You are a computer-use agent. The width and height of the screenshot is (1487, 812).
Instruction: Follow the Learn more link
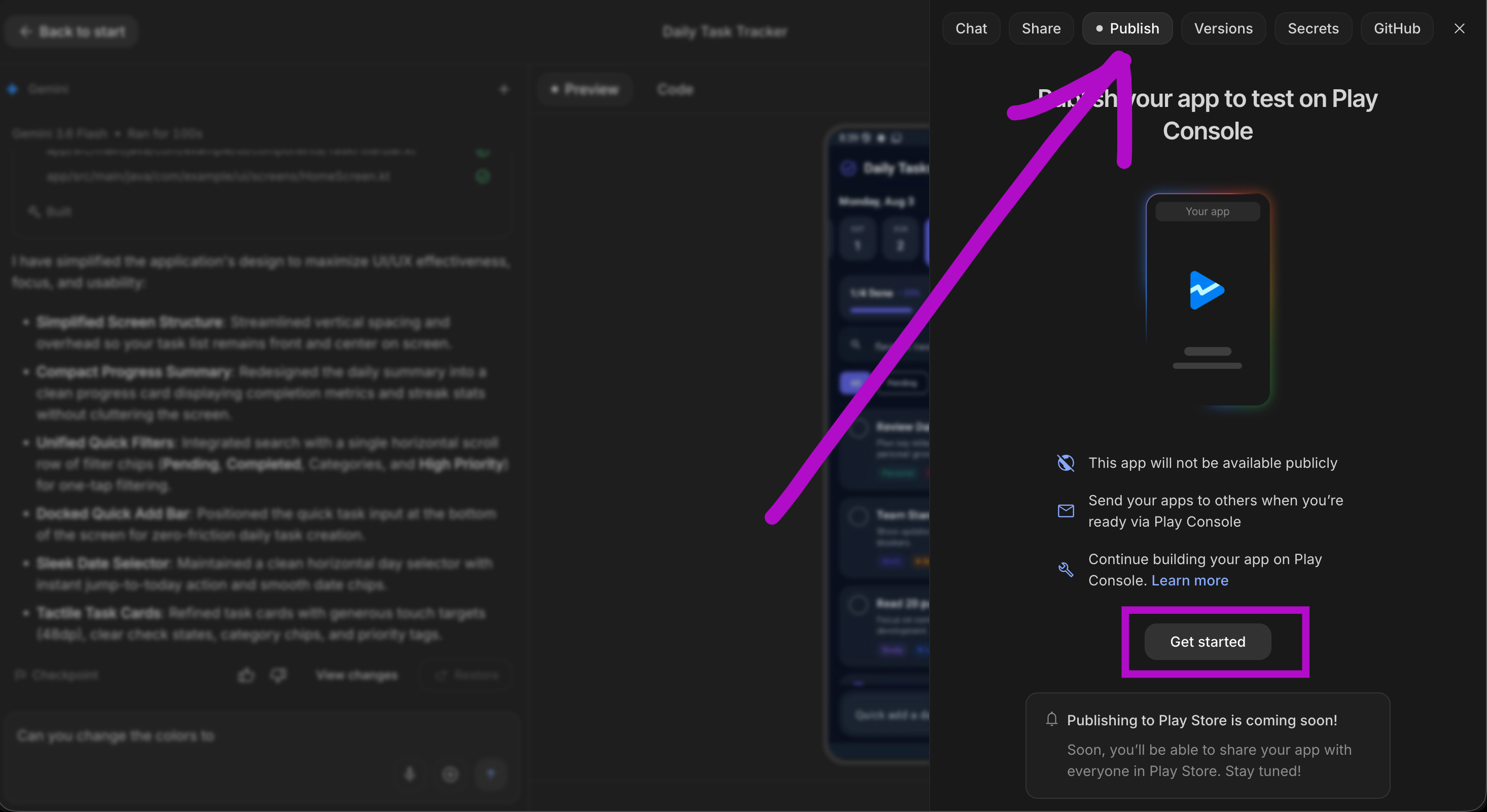click(1190, 580)
